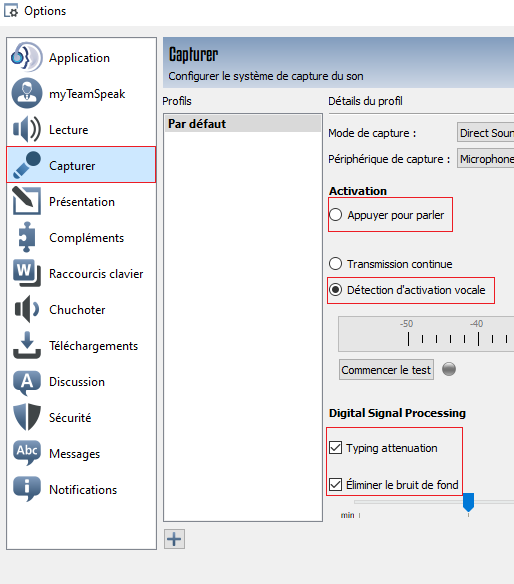Select the myTeamSpeak avatar icon
514x584 pixels.
click(x=26, y=93)
